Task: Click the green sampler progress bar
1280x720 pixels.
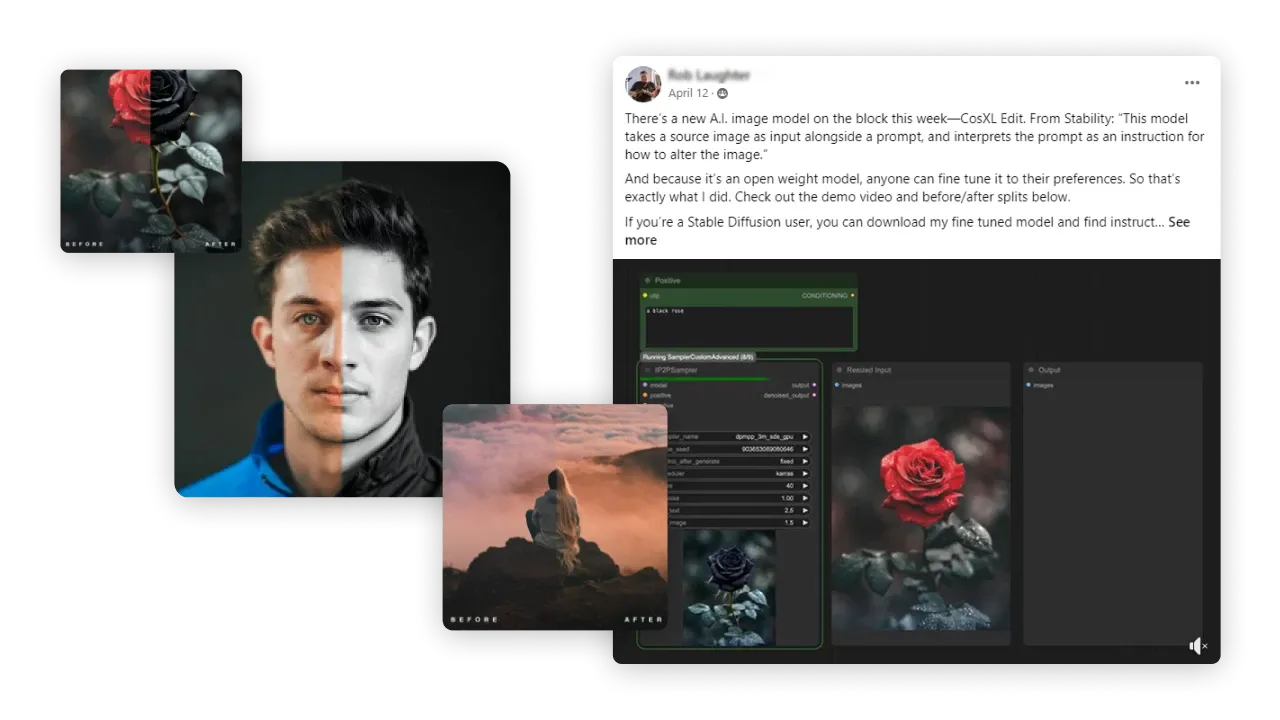Action: pyautogui.click(x=706, y=379)
